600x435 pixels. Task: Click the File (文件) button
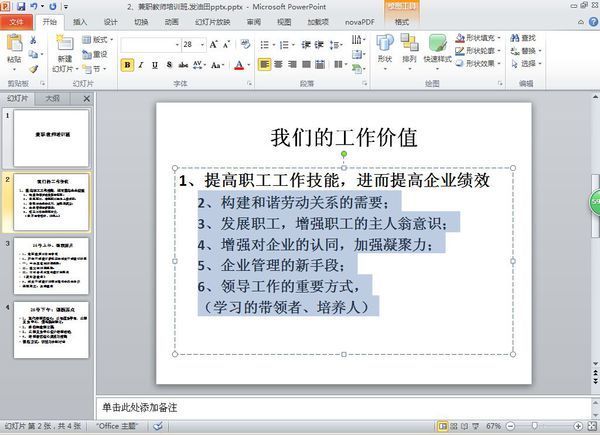pos(17,21)
